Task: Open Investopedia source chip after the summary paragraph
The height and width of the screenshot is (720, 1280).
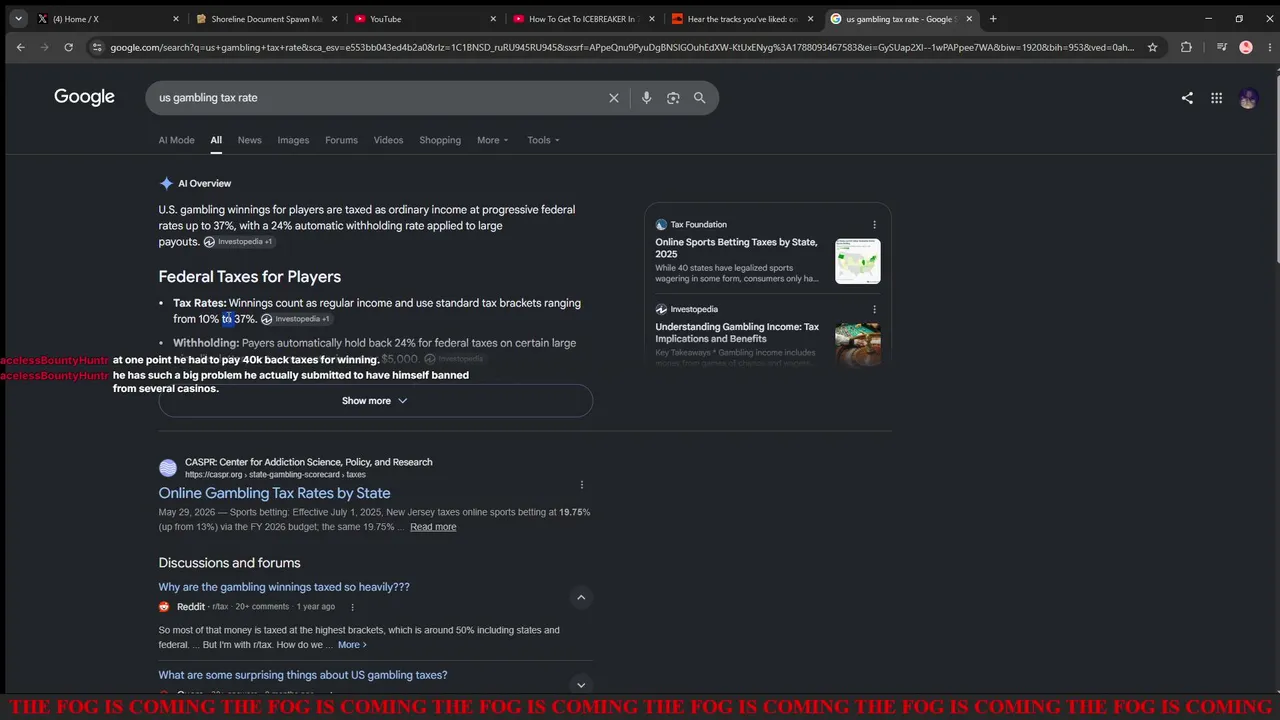Action: (x=238, y=242)
